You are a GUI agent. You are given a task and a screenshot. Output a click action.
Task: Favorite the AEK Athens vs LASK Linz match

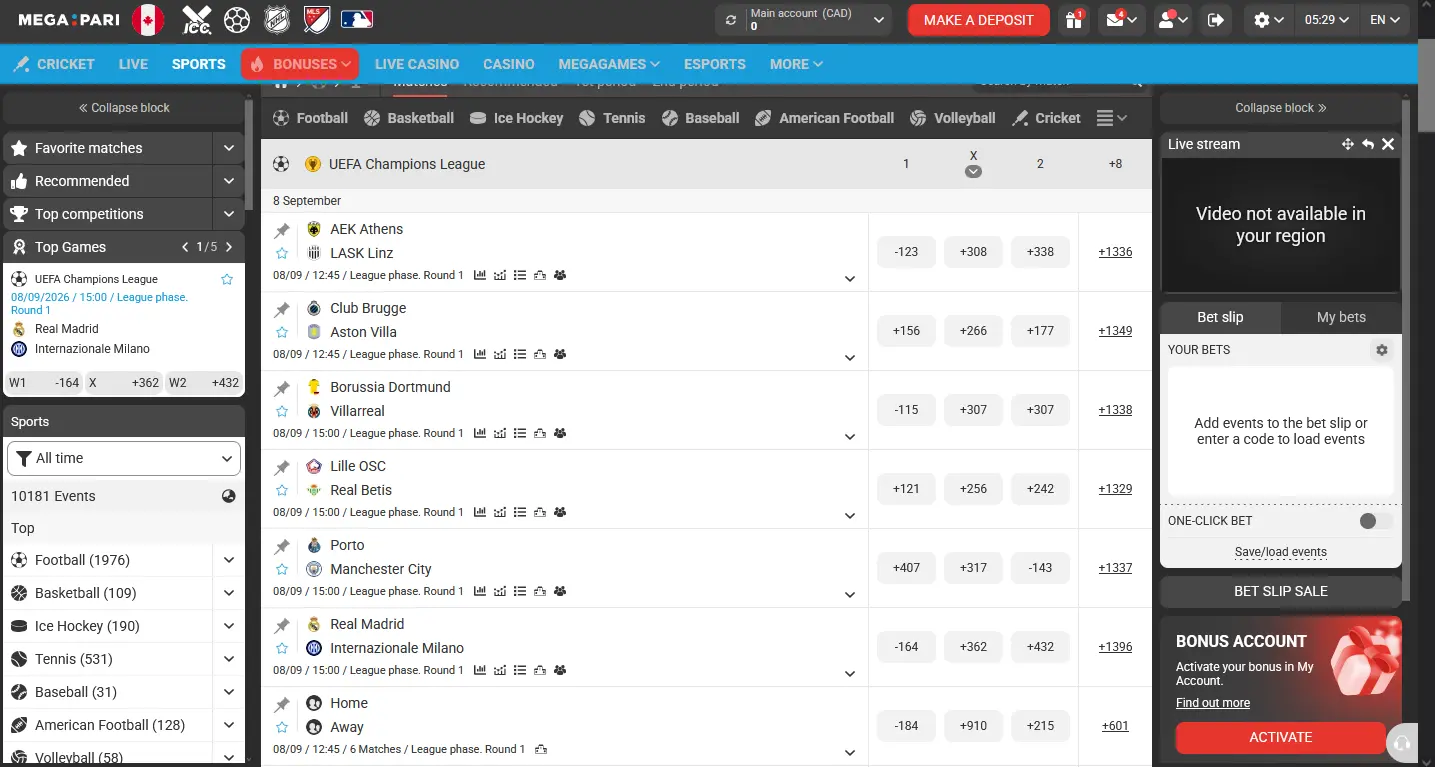point(282,253)
